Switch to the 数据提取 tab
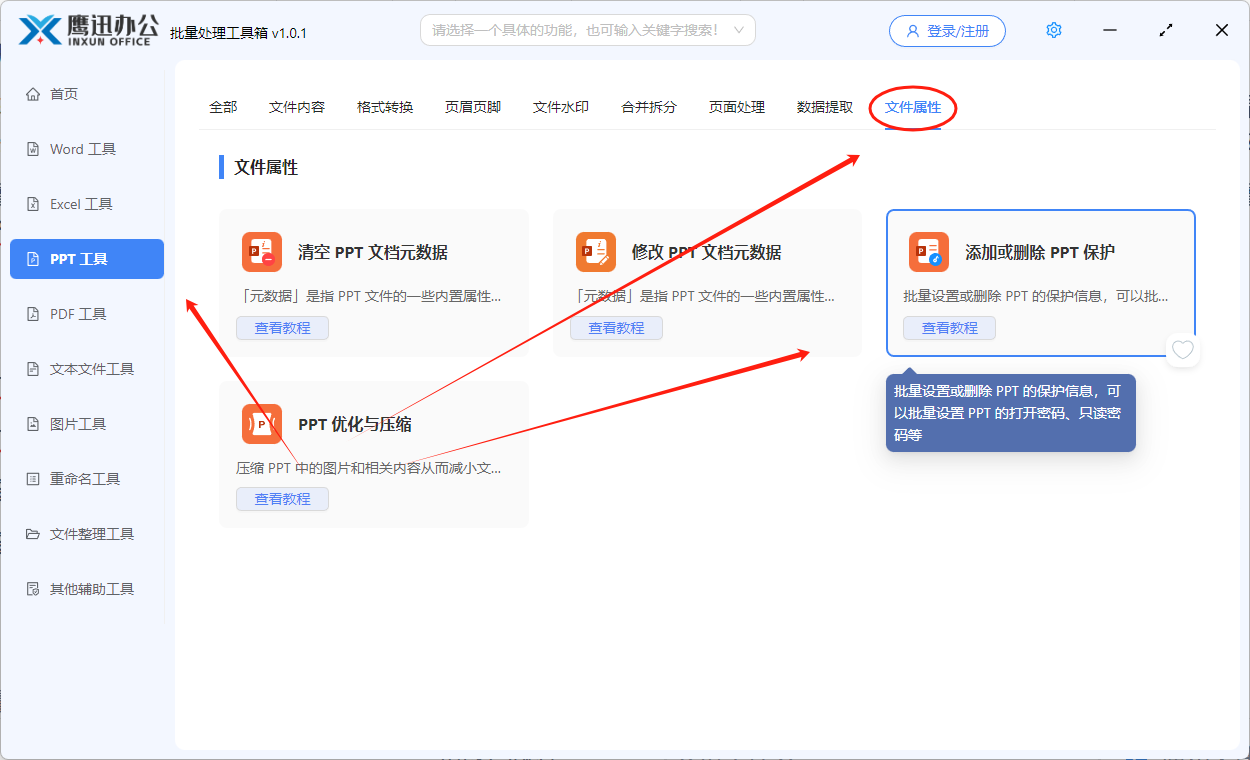This screenshot has width=1250, height=760. [x=825, y=107]
